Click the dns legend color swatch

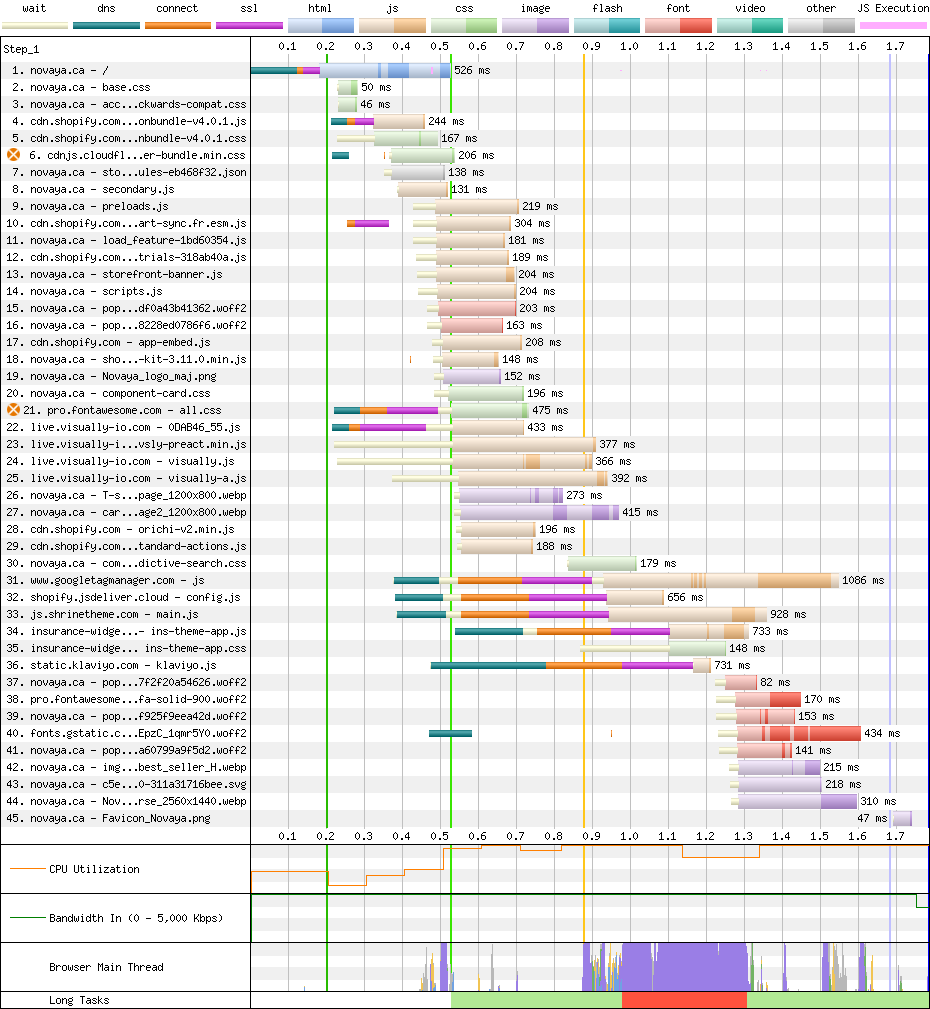pos(106,26)
